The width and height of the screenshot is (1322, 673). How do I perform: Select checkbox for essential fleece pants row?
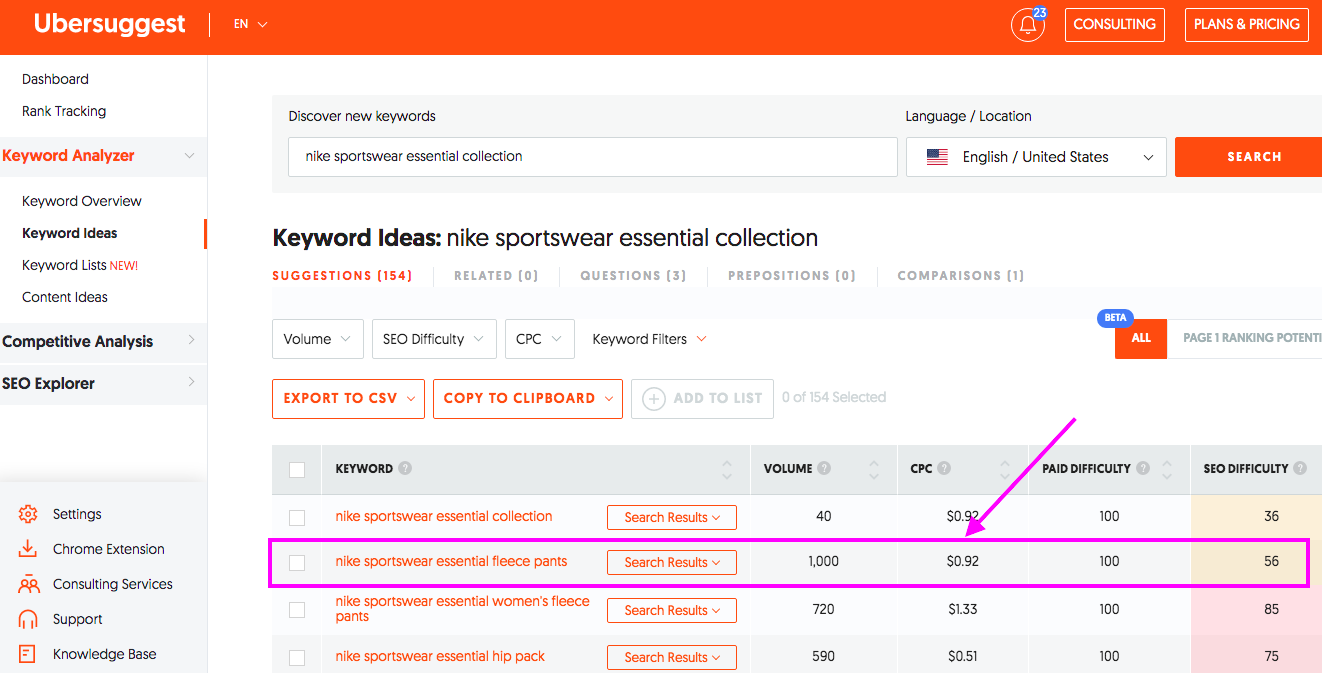(x=297, y=562)
